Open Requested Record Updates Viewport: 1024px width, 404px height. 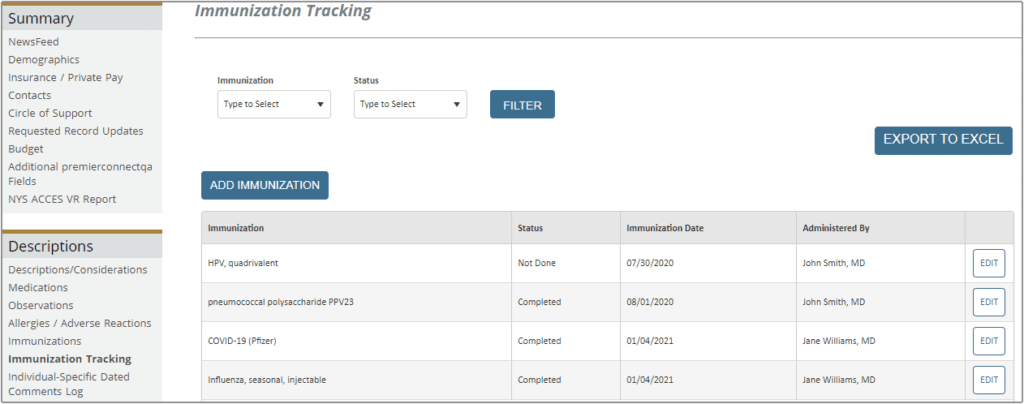[76, 131]
